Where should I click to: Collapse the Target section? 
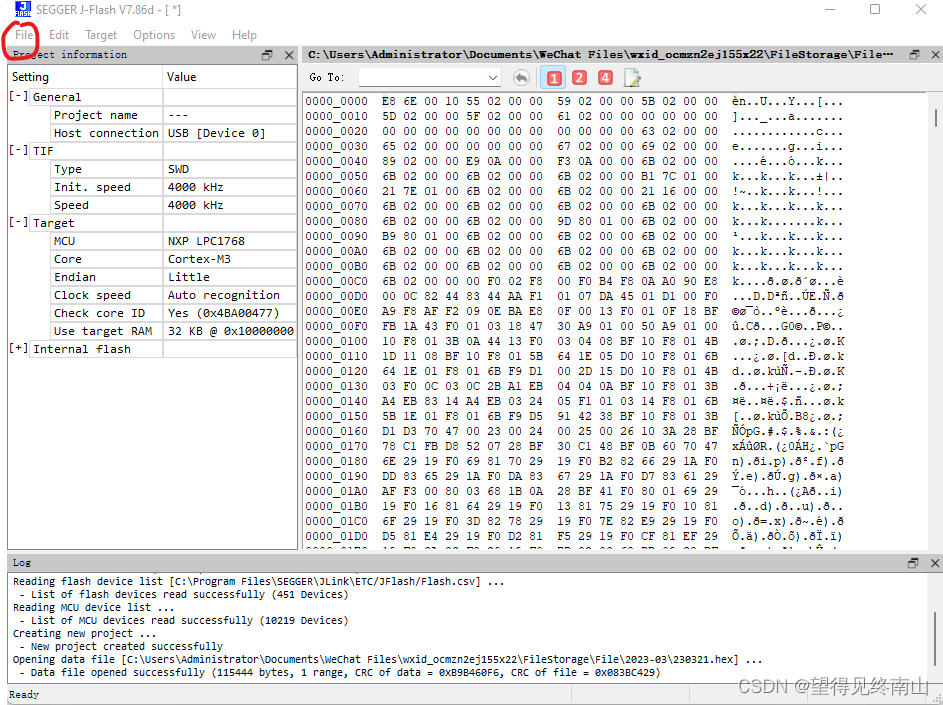coord(19,223)
